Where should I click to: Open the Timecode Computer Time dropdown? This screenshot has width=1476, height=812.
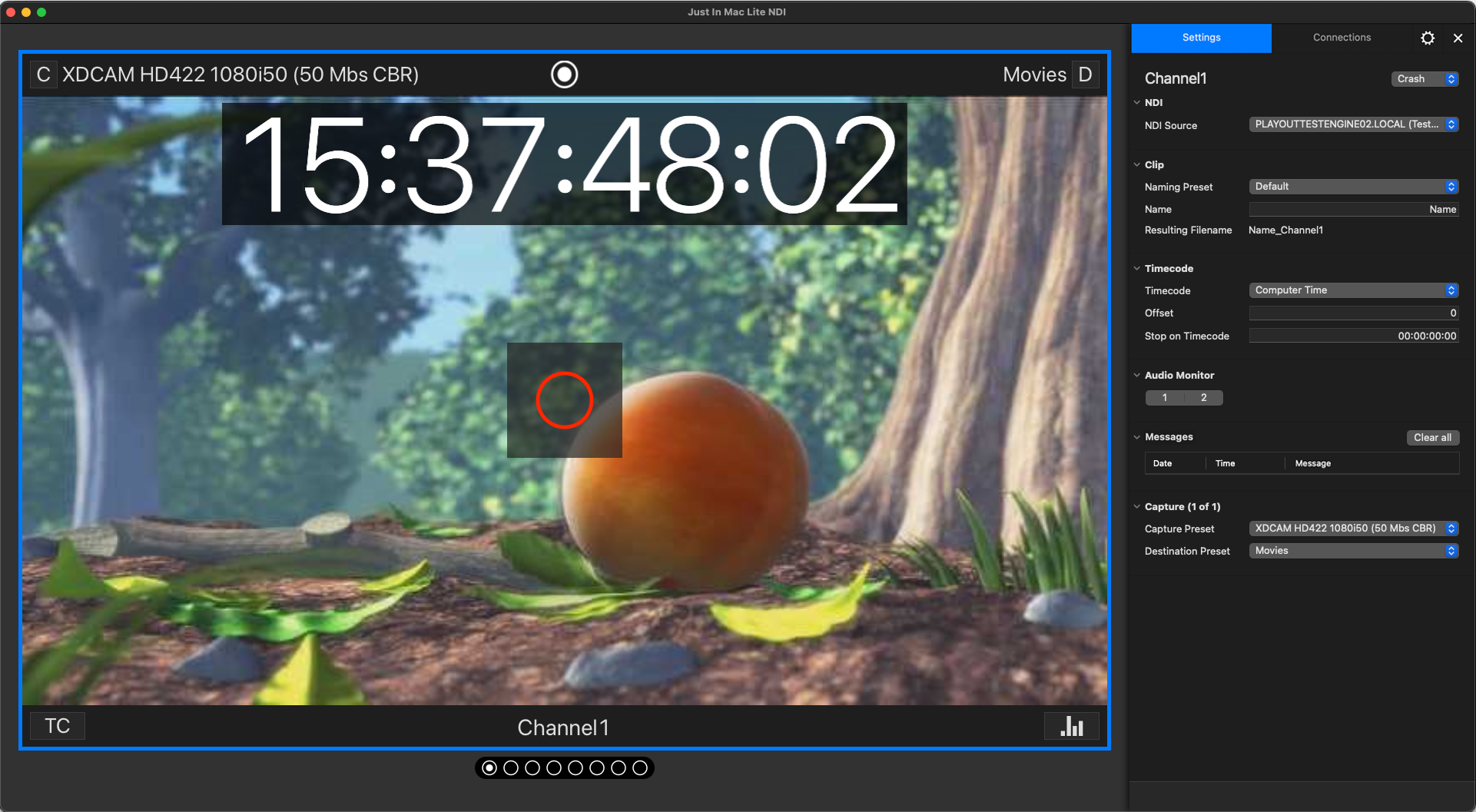point(1353,290)
